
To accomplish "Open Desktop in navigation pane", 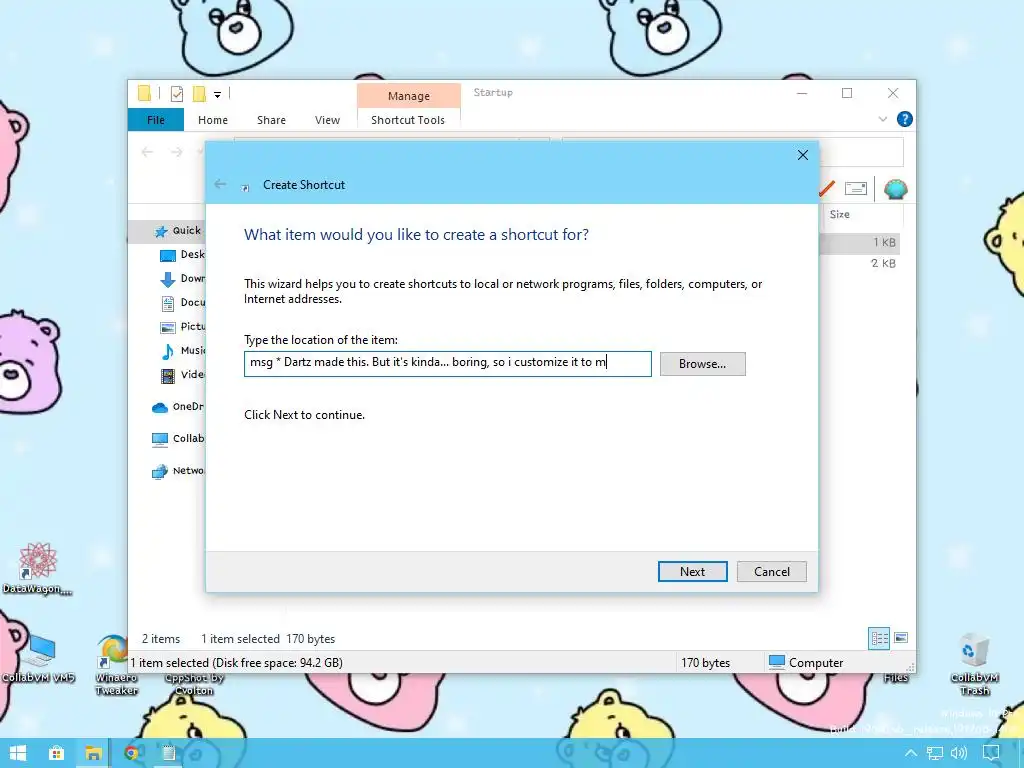I will [x=183, y=255].
